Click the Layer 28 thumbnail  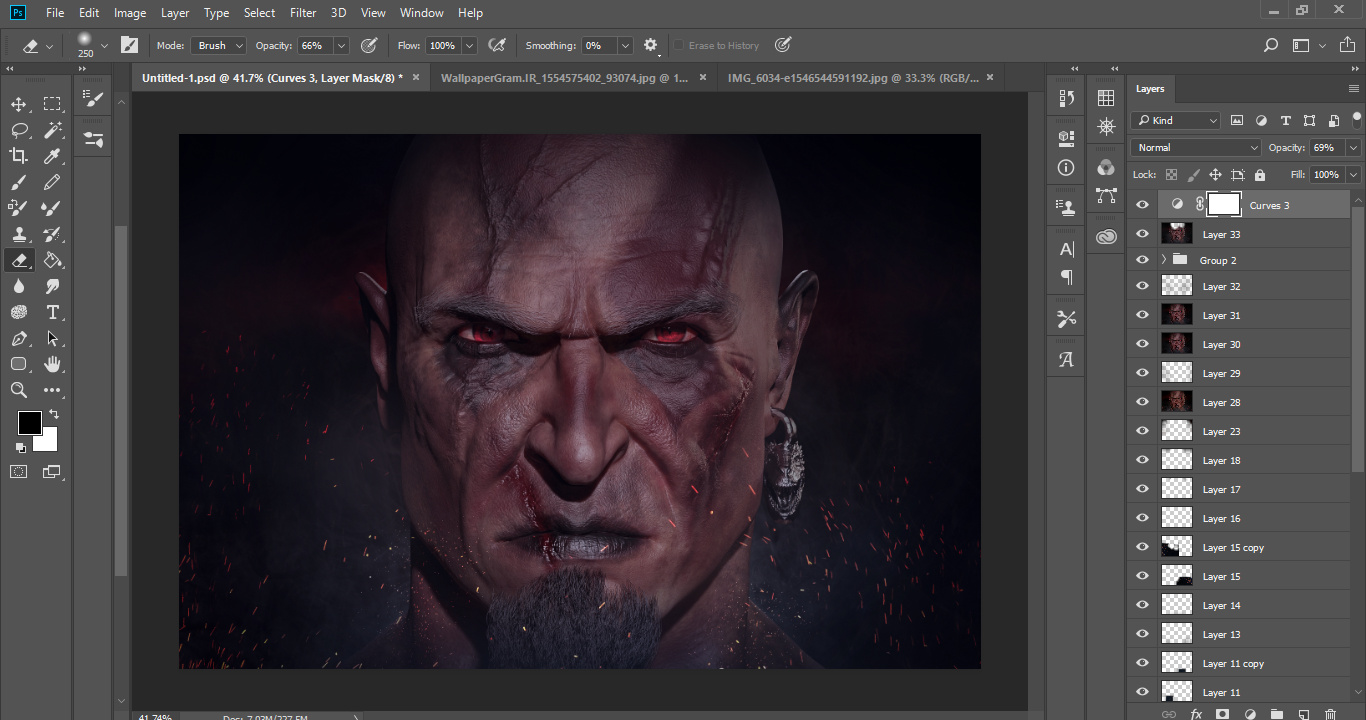[1176, 402]
